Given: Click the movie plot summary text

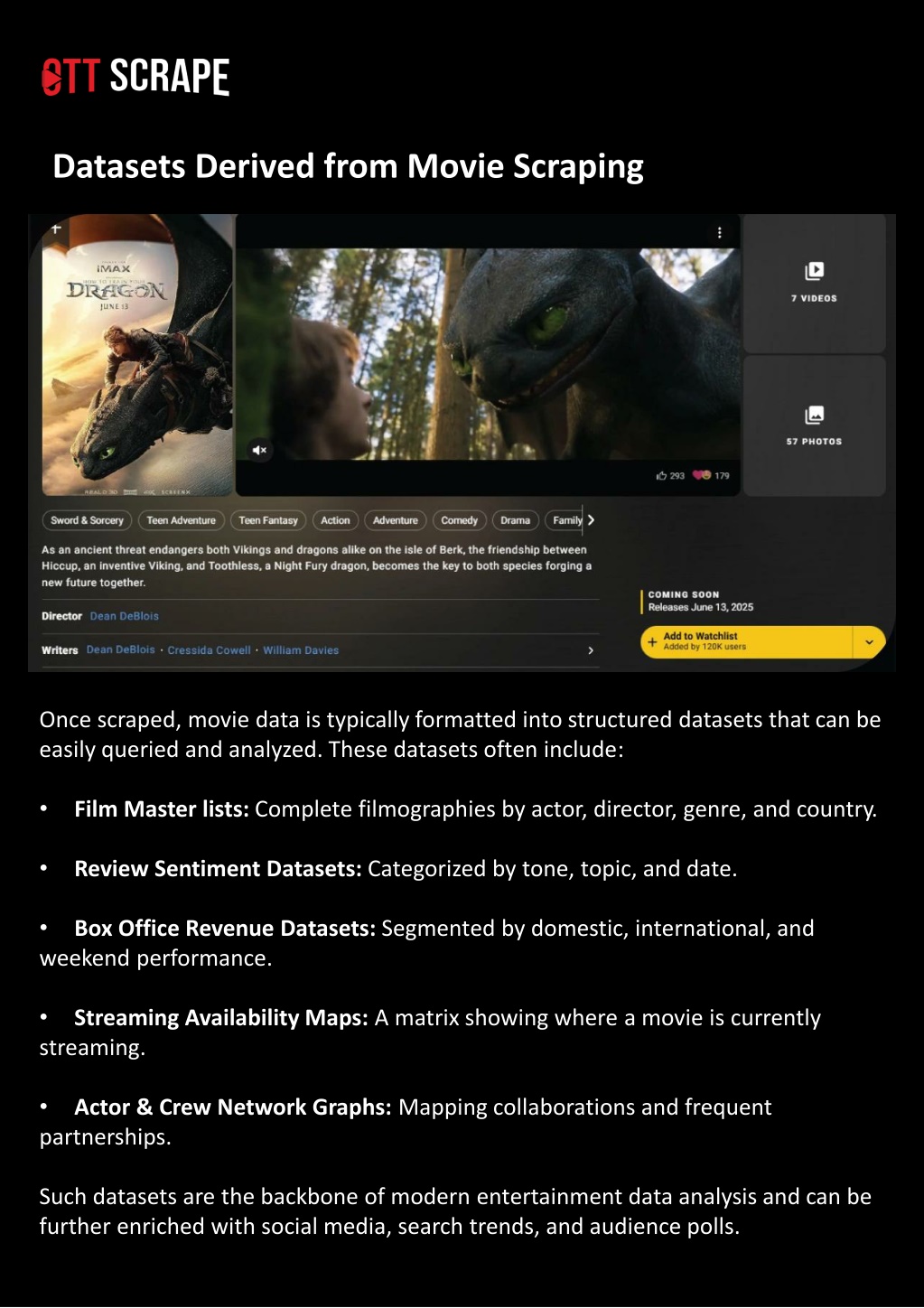Looking at the screenshot, I should pos(316,565).
